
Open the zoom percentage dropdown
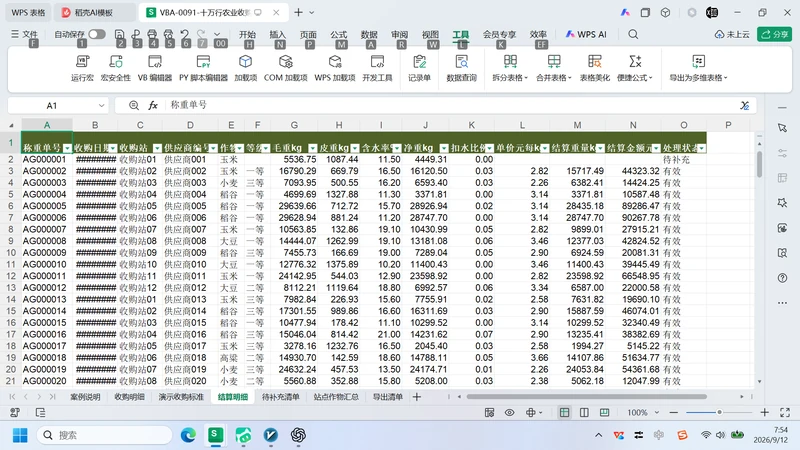tap(657, 412)
